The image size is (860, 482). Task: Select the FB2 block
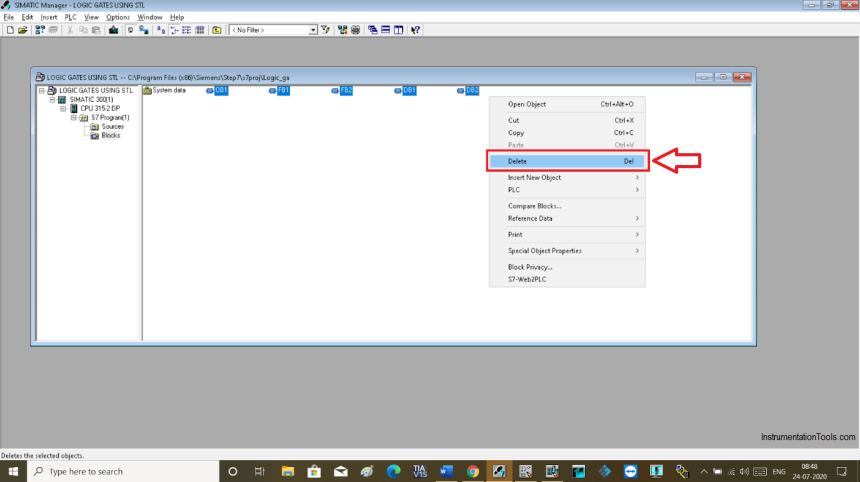tap(342, 90)
